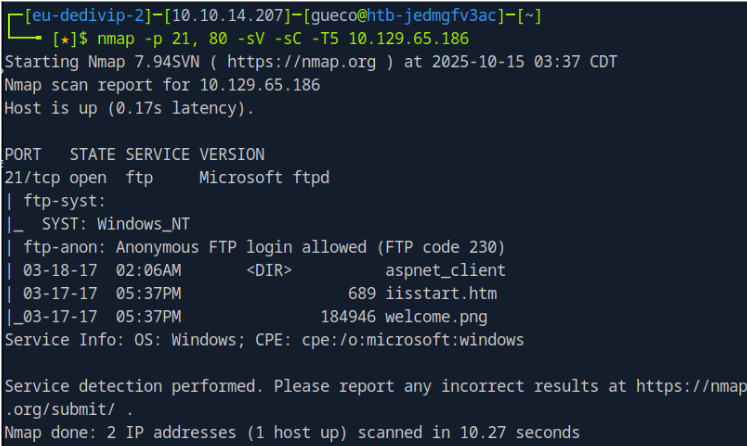Click the welcome.png file name
The image size is (747, 446).
(x=437, y=316)
